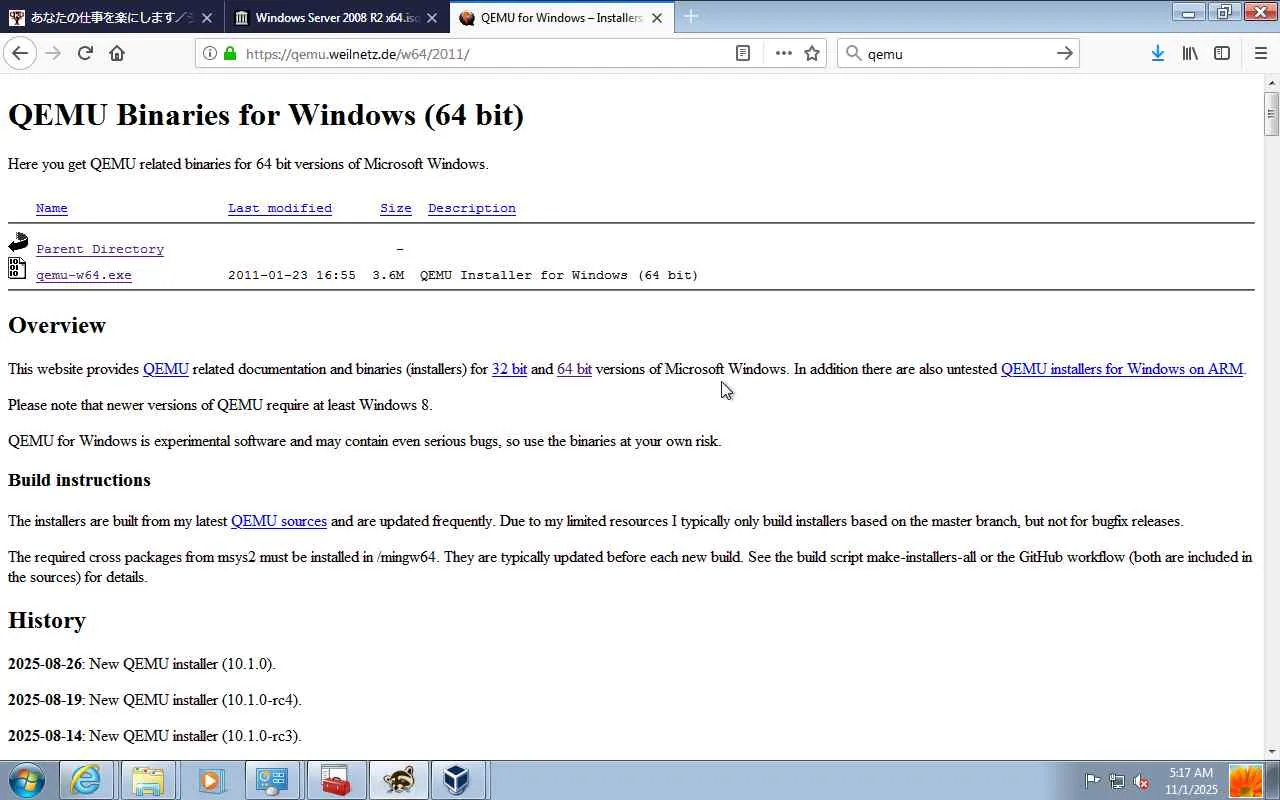Image resolution: width=1280 pixels, height=800 pixels.
Task: Click the disabled forward arrow
Action: (x=53, y=53)
